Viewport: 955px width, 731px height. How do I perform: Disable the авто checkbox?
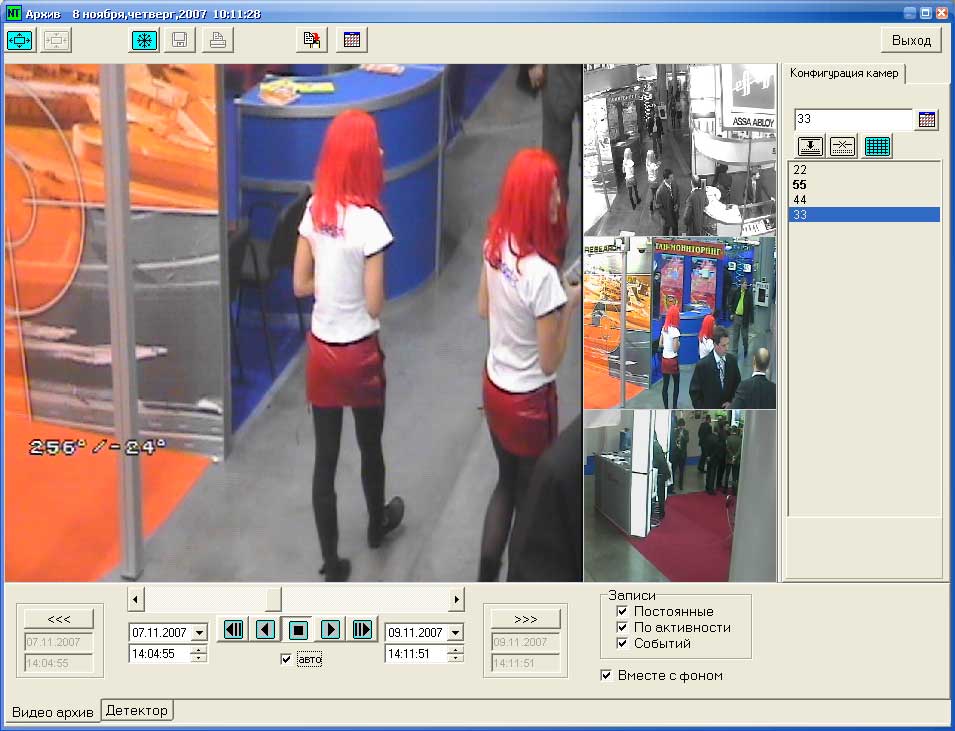click(287, 659)
